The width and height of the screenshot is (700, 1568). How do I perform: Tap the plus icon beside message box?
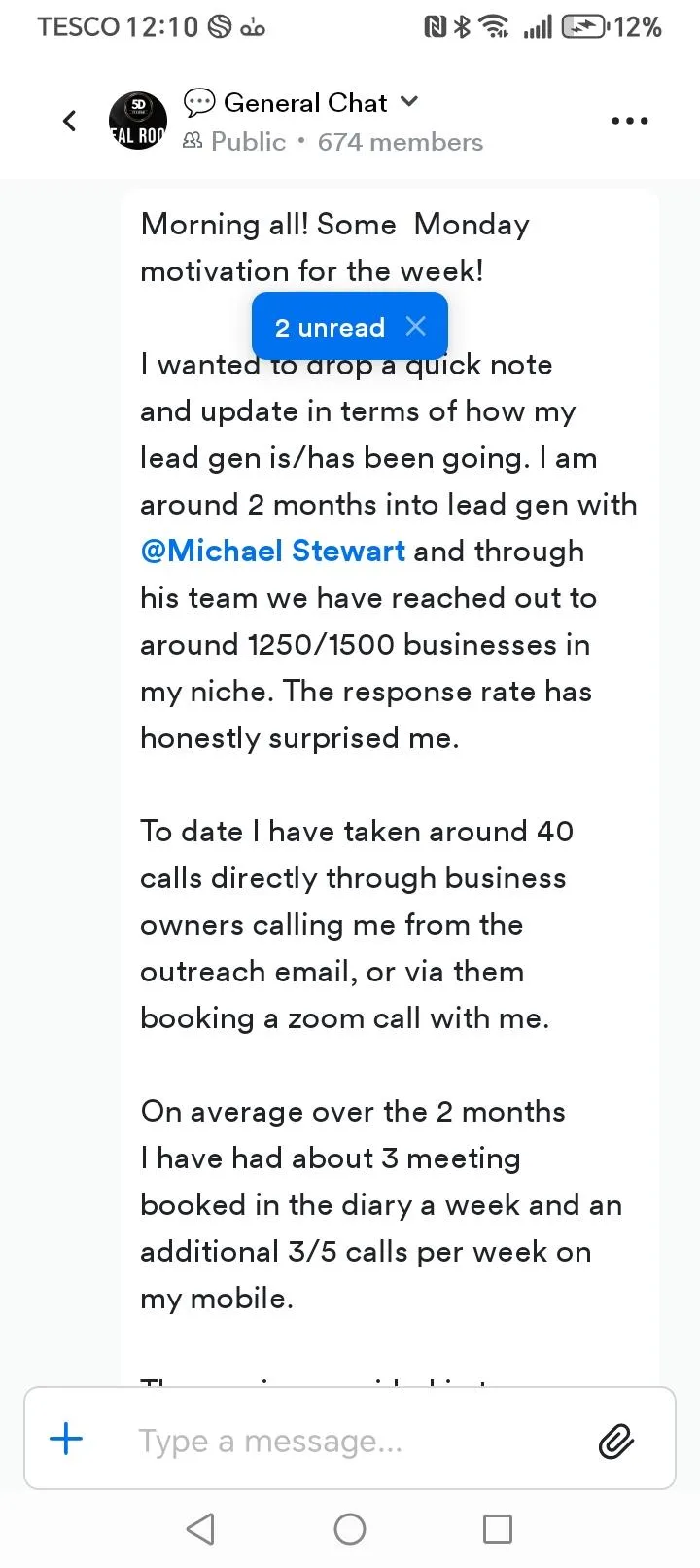point(66,1439)
